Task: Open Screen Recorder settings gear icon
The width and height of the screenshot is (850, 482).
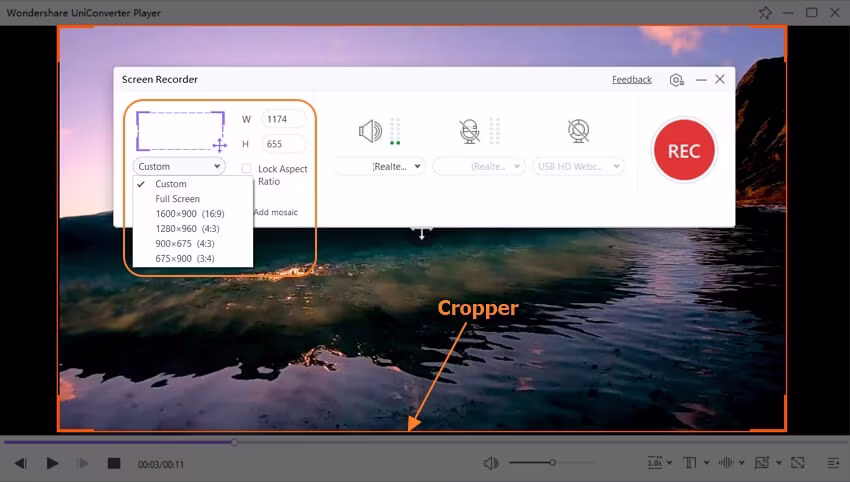Action: (677, 80)
